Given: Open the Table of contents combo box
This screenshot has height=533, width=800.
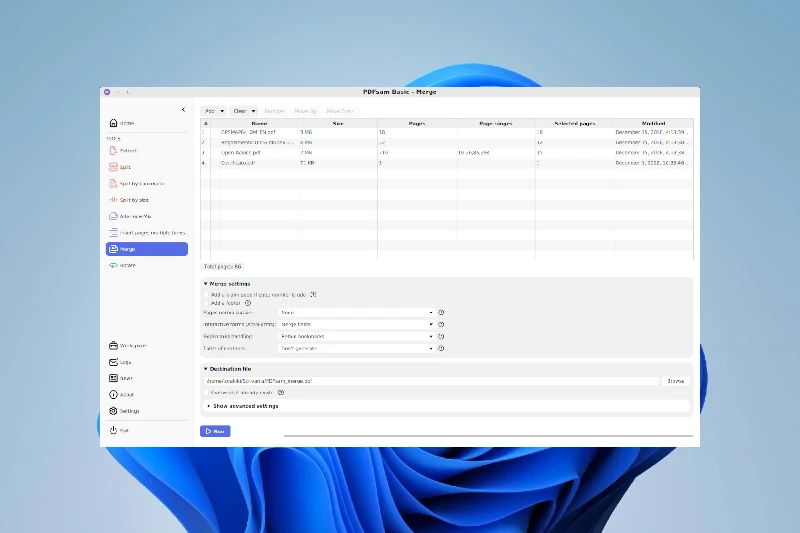Looking at the screenshot, I should [357, 349].
